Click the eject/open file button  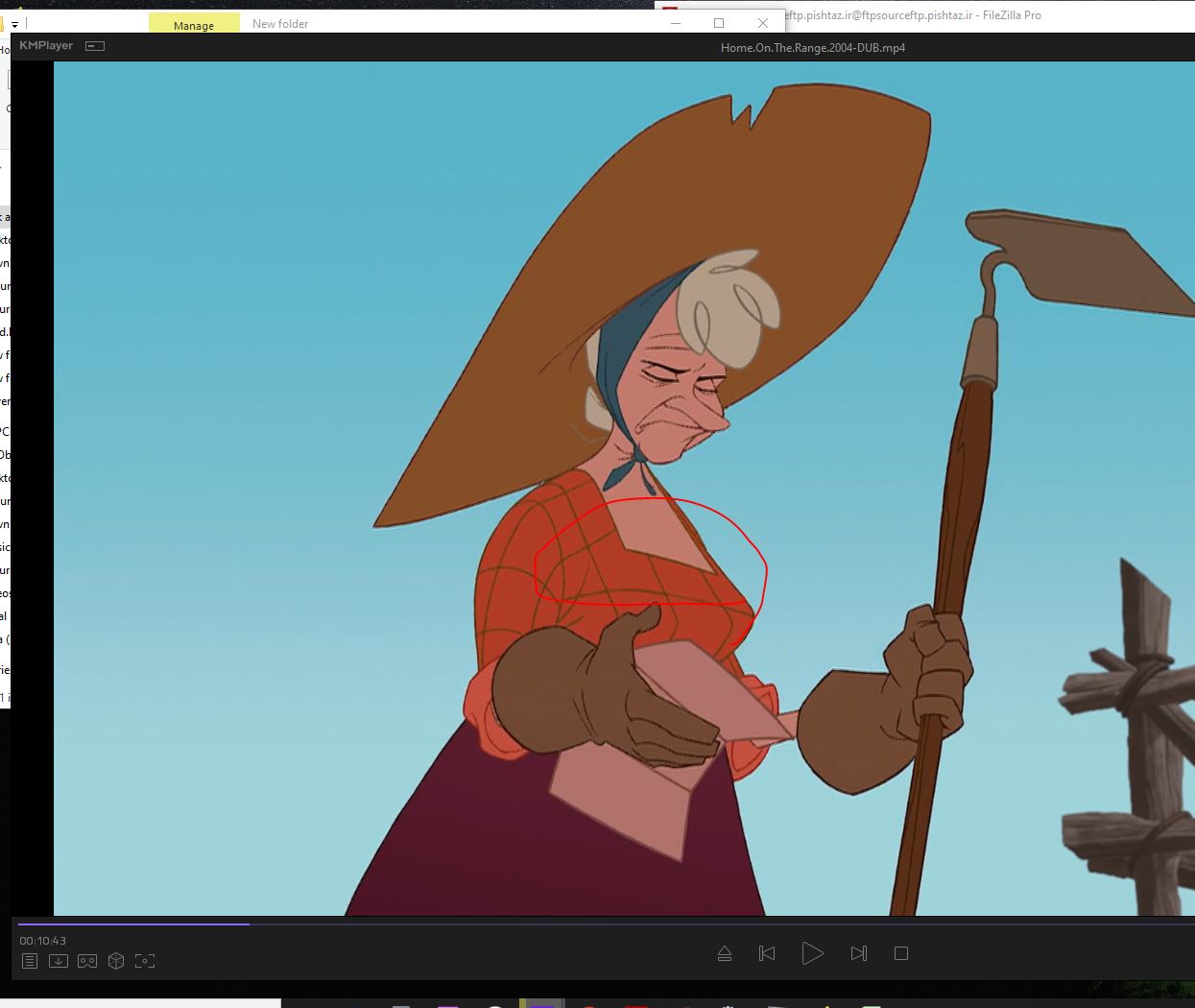(x=725, y=953)
